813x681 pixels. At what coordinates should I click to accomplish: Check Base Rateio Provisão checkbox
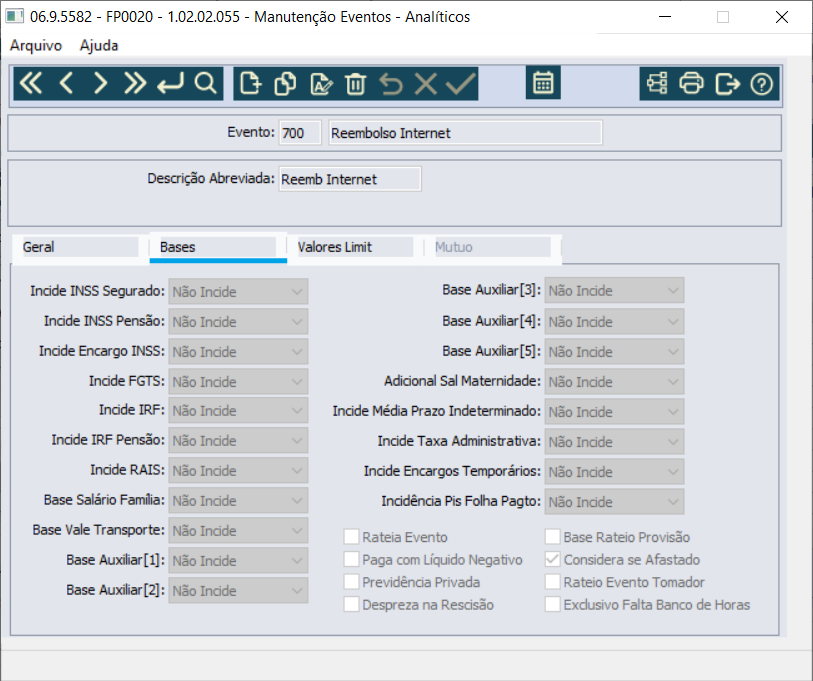point(553,536)
